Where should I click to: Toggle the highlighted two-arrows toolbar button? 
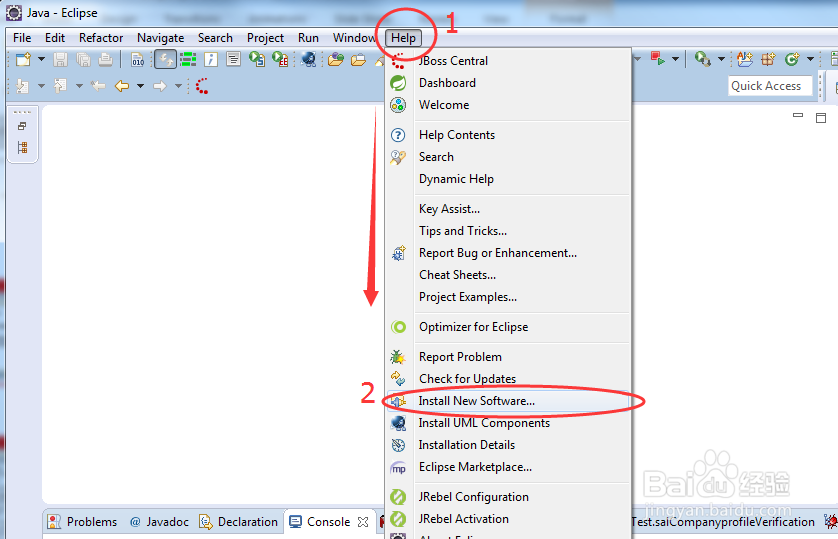(x=165, y=59)
